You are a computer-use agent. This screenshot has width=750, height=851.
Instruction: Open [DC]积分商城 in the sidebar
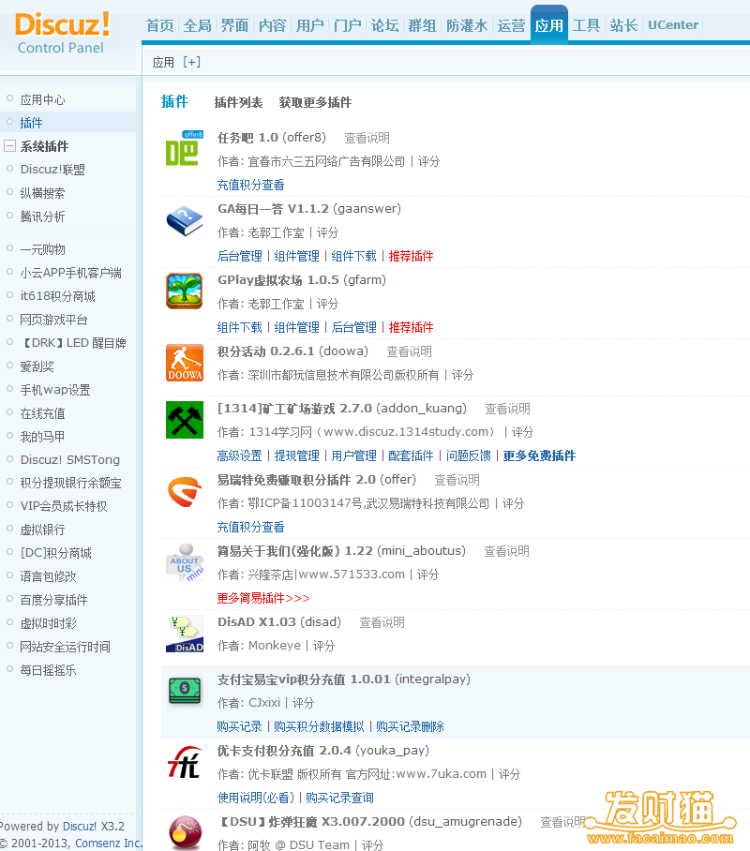click(56, 553)
